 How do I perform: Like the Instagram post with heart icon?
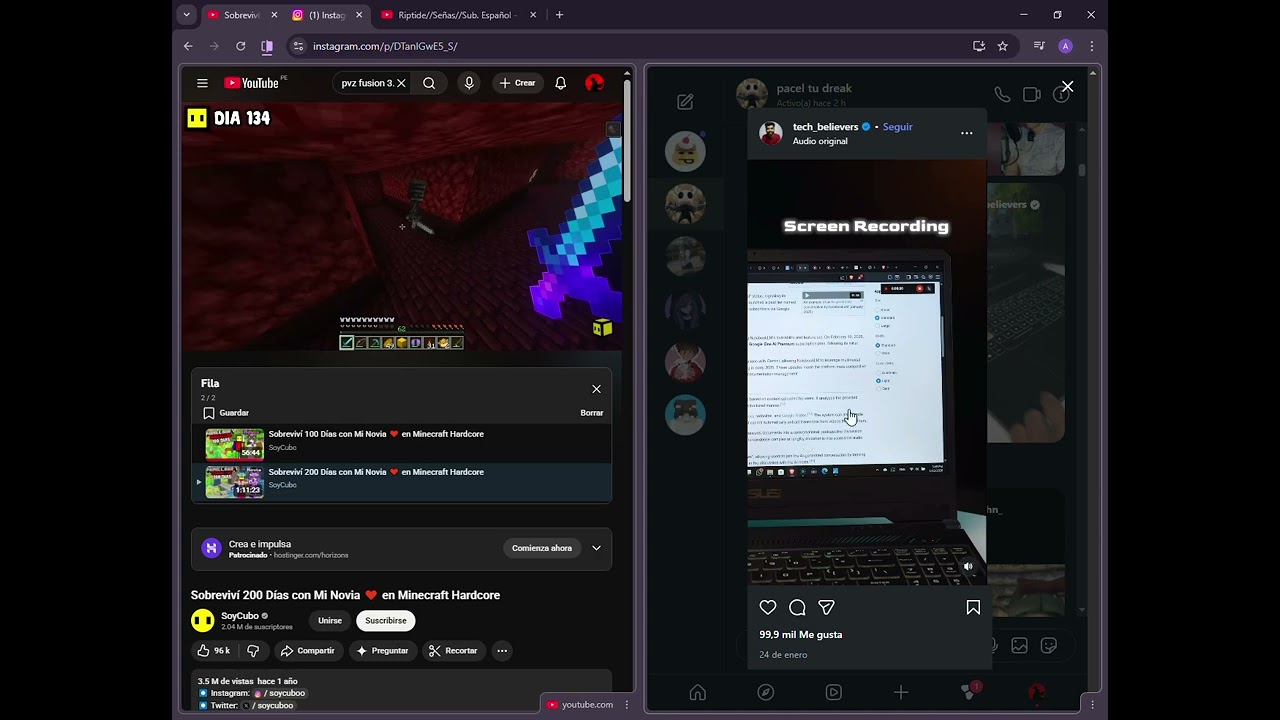[768, 607]
